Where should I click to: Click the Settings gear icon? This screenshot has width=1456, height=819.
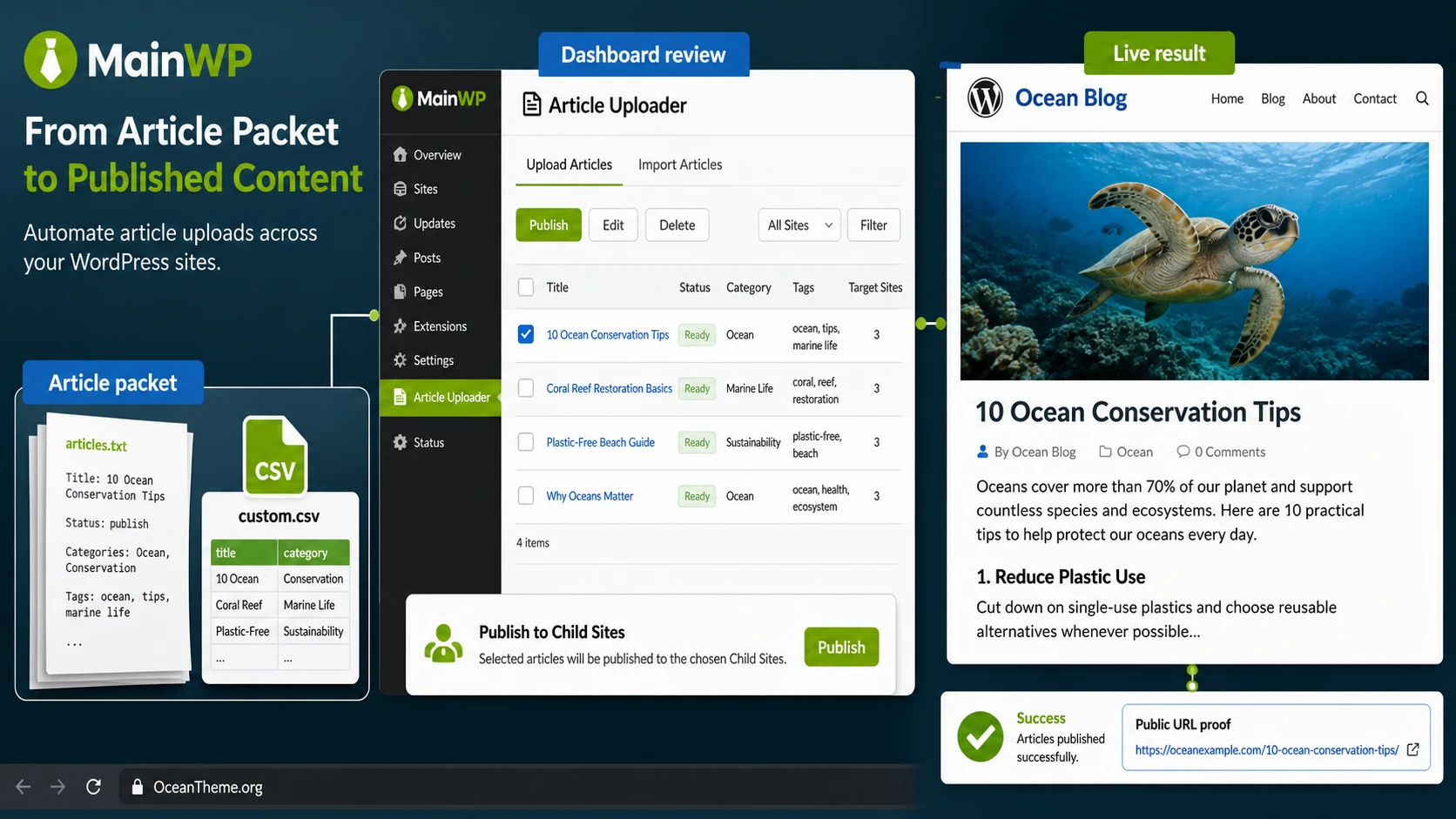(x=400, y=360)
